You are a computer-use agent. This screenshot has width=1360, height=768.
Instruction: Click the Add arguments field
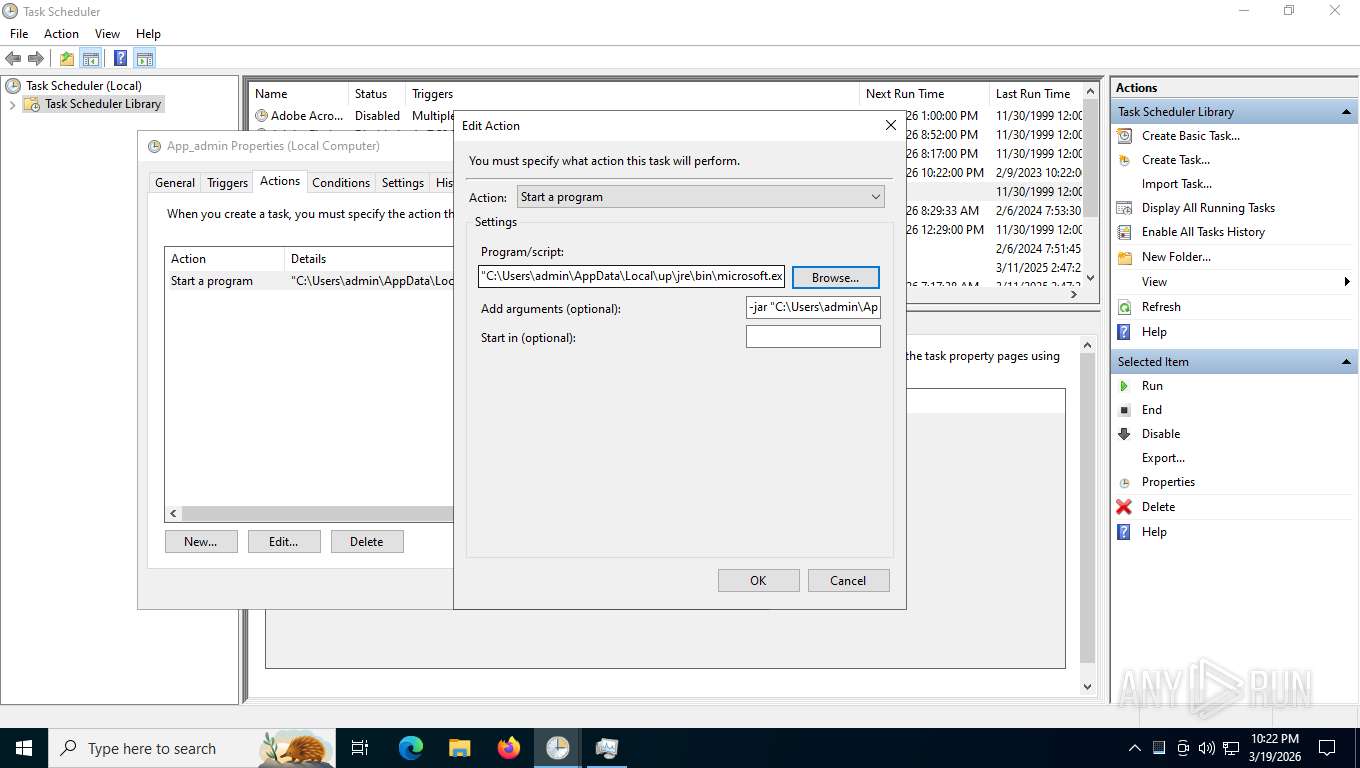(813, 307)
